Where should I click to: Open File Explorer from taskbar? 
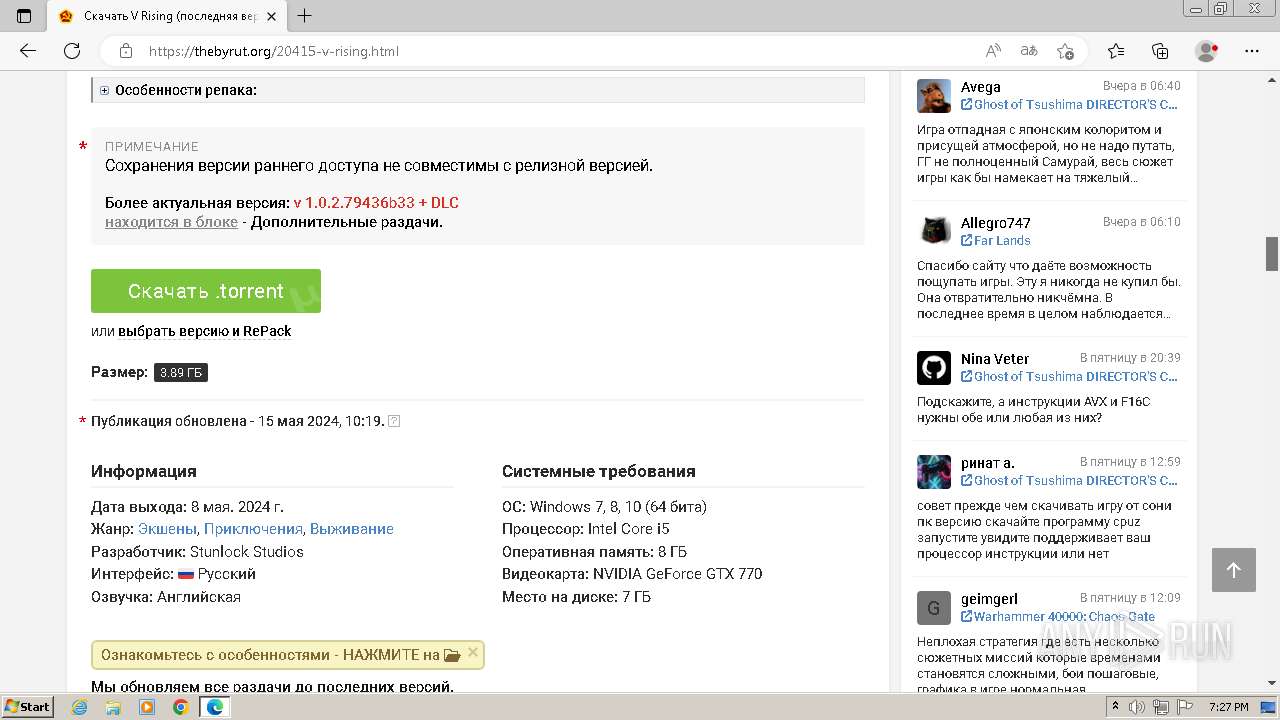(113, 707)
